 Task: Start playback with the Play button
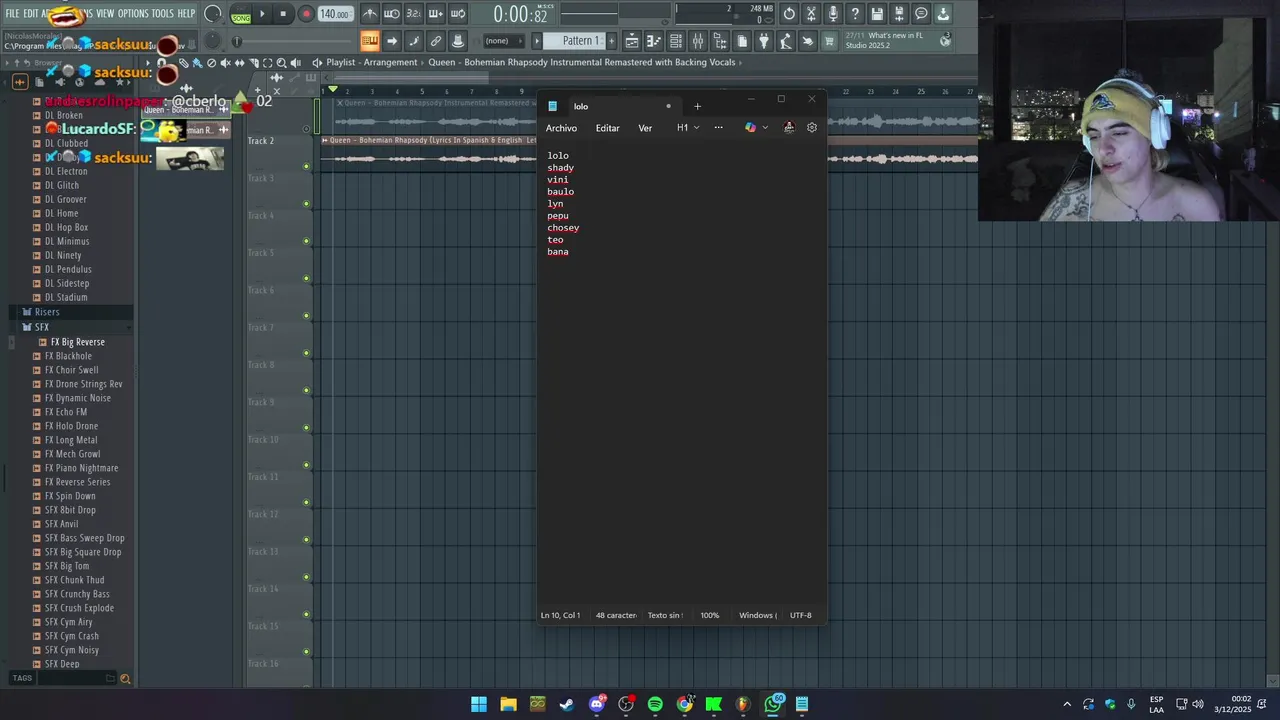click(262, 14)
